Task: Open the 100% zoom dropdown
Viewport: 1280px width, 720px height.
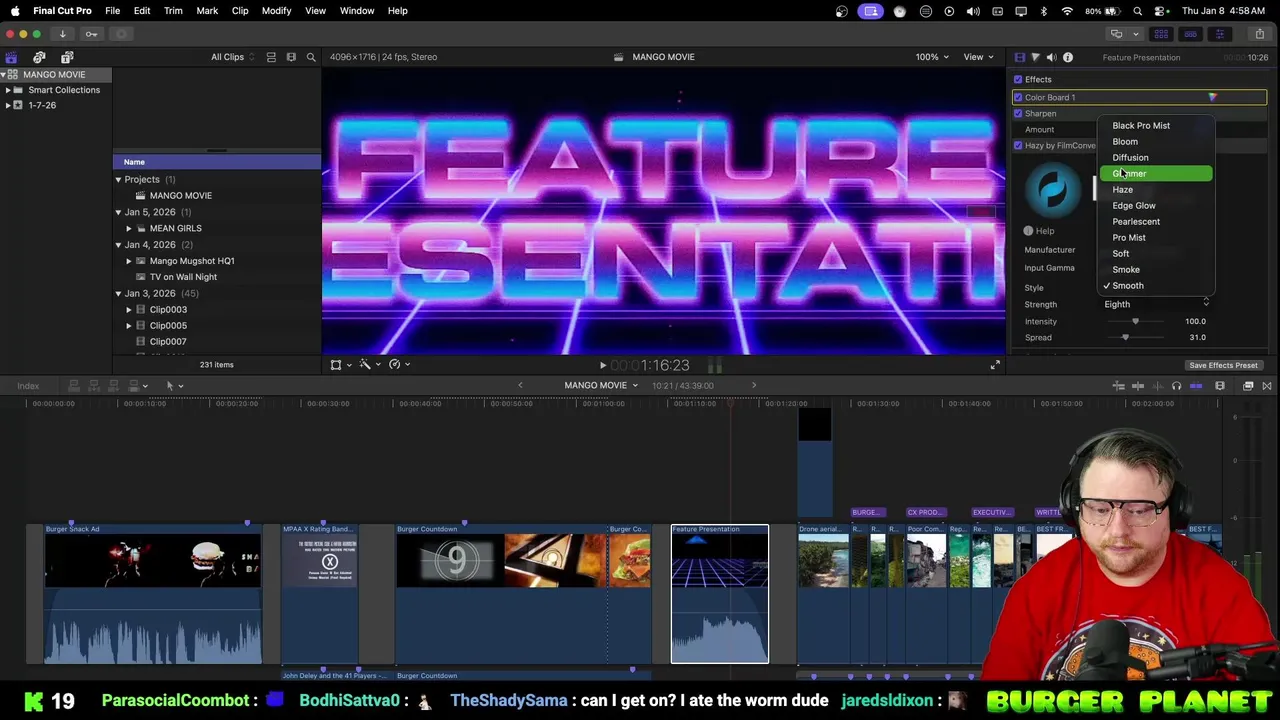Action: 932,57
